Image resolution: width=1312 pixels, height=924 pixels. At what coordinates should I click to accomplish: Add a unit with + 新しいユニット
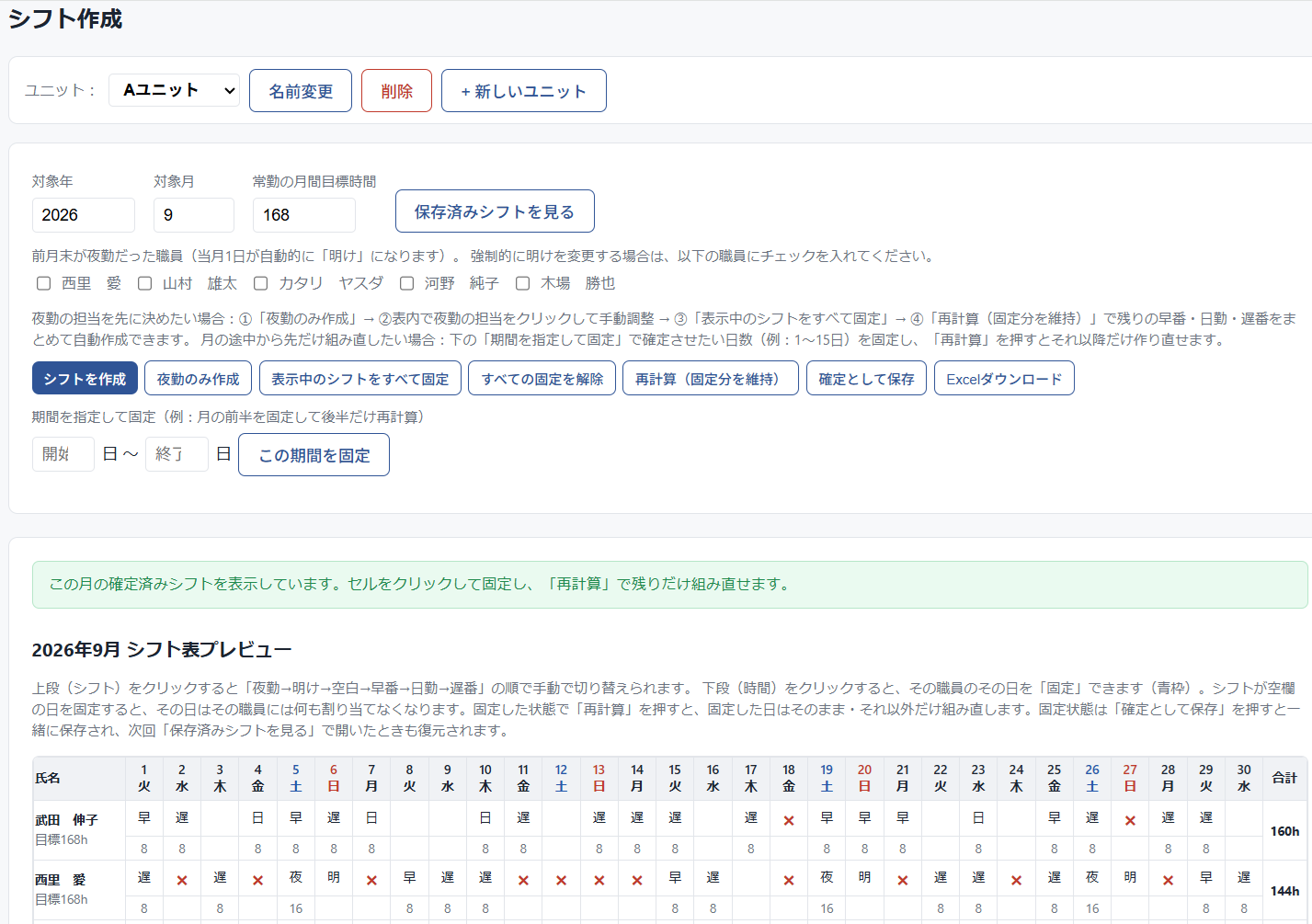pyautogui.click(x=524, y=91)
